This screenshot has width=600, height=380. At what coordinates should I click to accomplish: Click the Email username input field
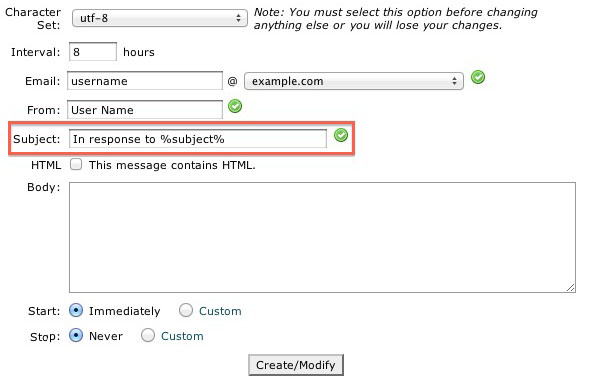145,81
